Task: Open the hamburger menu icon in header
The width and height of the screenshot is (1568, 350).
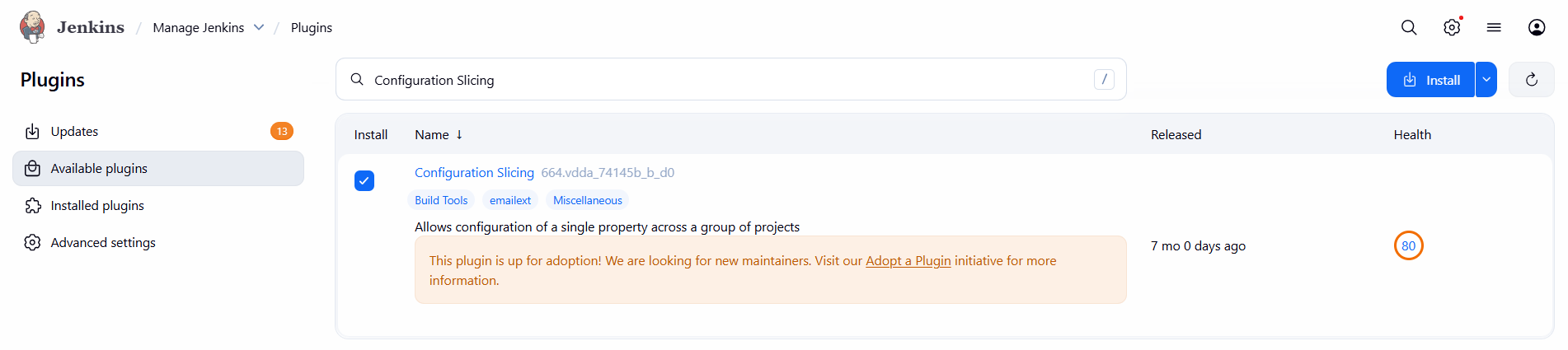Action: (1494, 27)
